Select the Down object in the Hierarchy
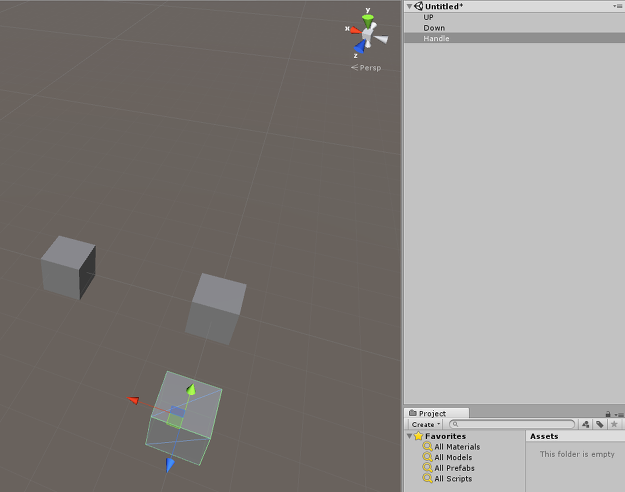Viewport: 625px width, 492px height. tap(514, 28)
